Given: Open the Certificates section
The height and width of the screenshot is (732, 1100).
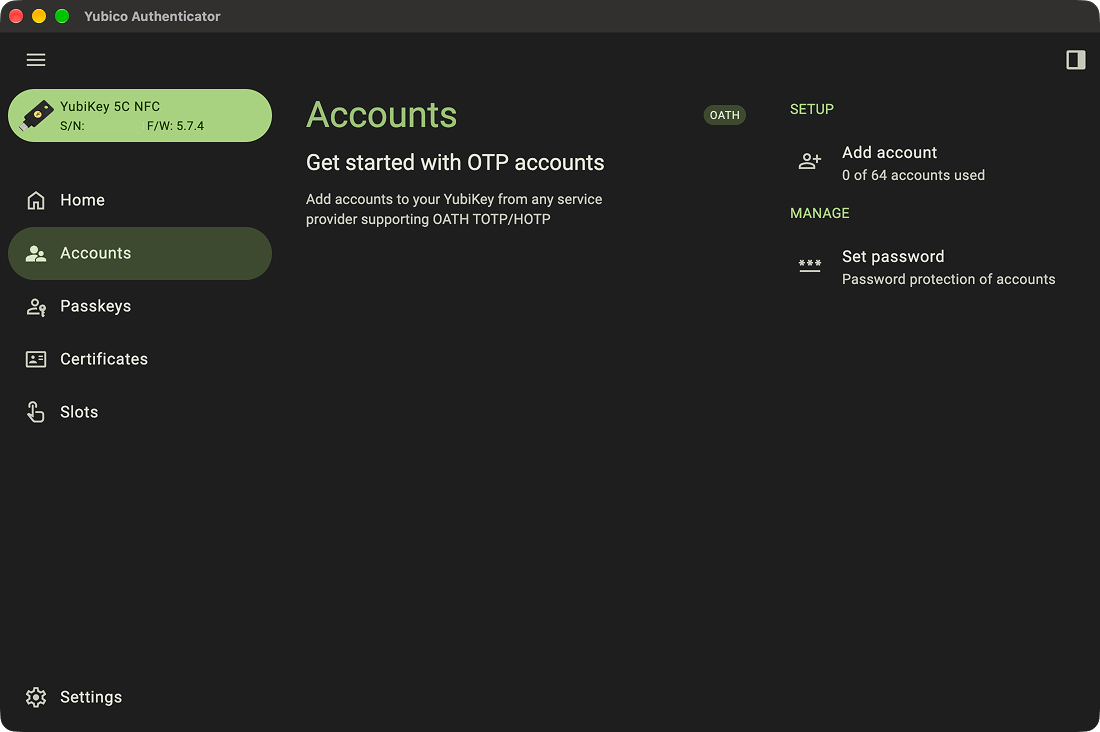Looking at the screenshot, I should pos(140,359).
